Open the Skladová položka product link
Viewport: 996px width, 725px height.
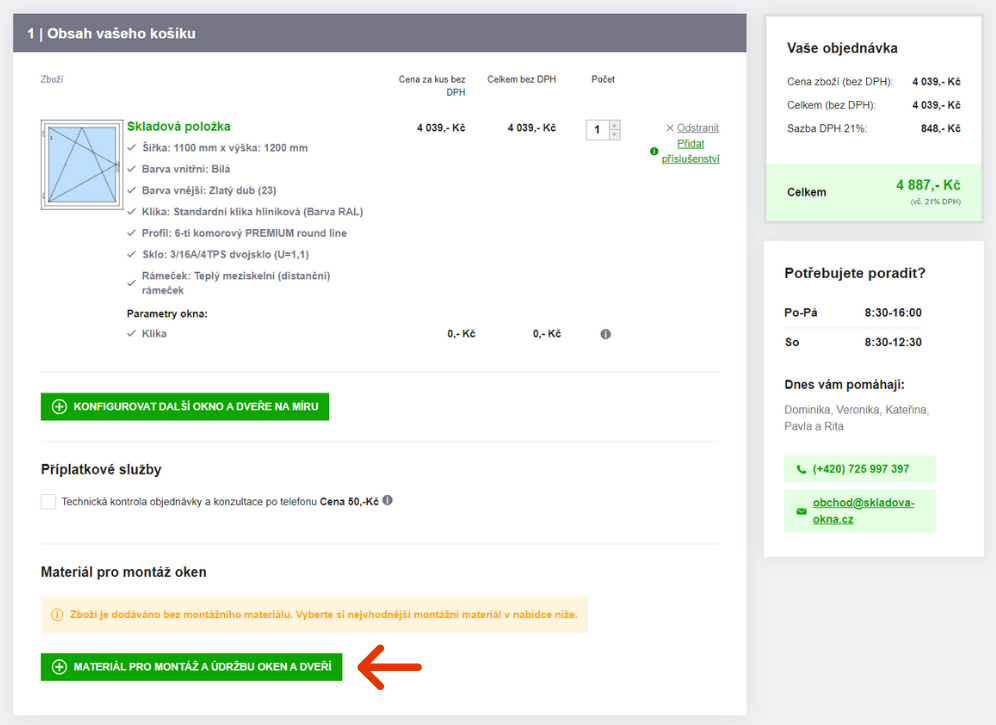pos(178,126)
